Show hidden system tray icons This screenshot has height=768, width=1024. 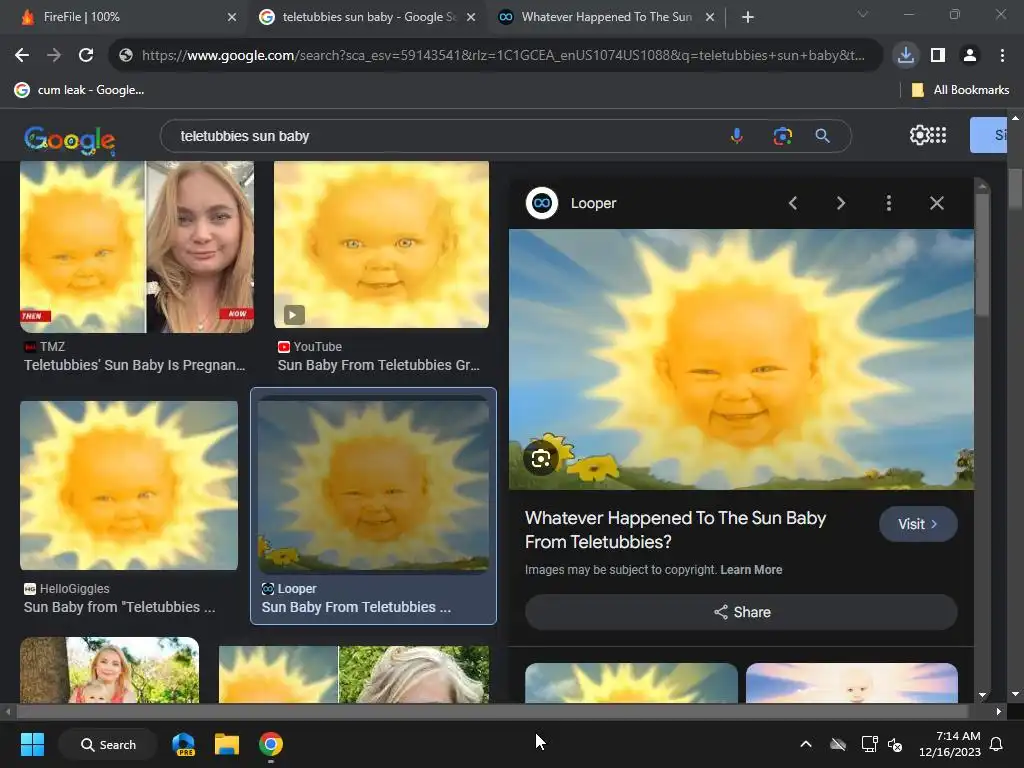pos(806,744)
